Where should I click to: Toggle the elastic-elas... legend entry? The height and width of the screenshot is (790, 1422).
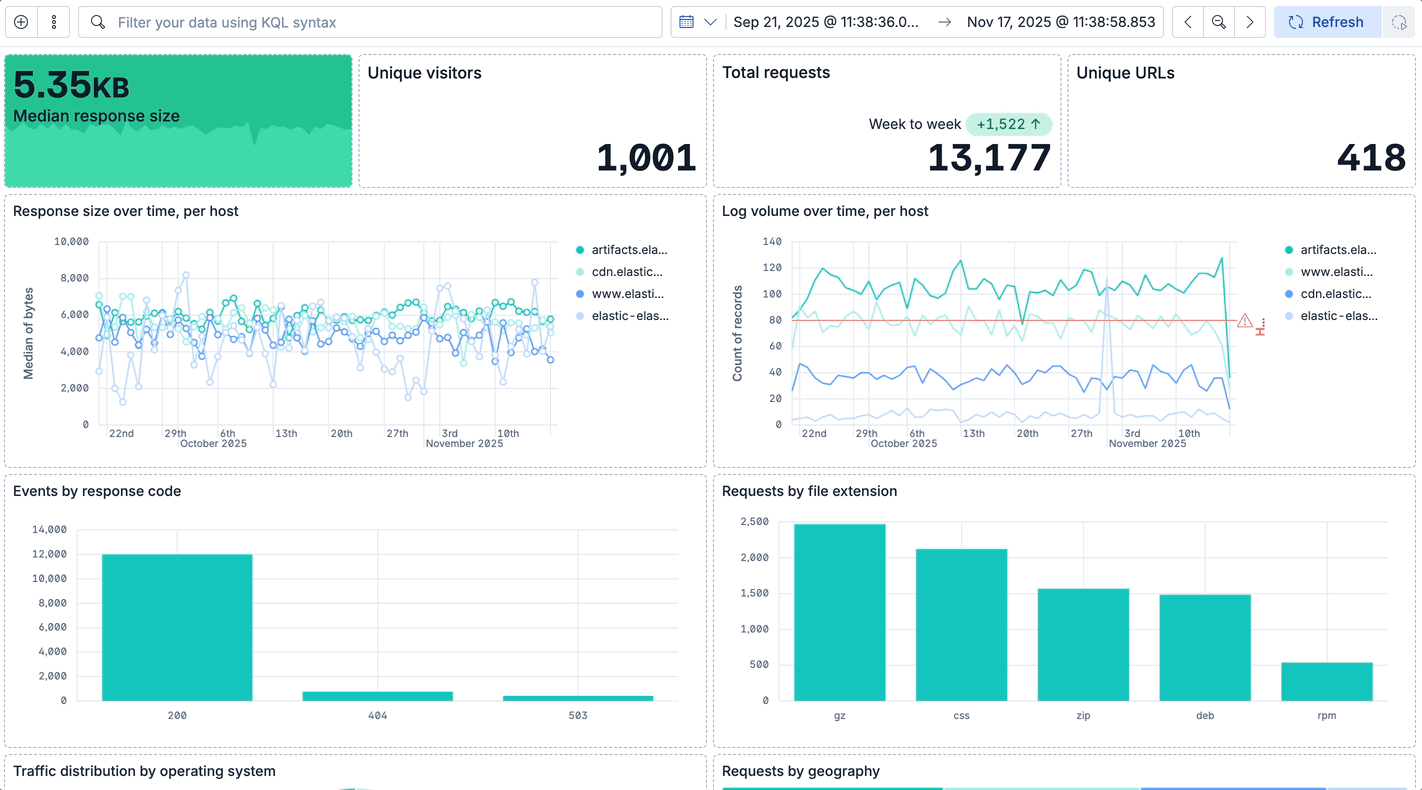click(x=630, y=315)
